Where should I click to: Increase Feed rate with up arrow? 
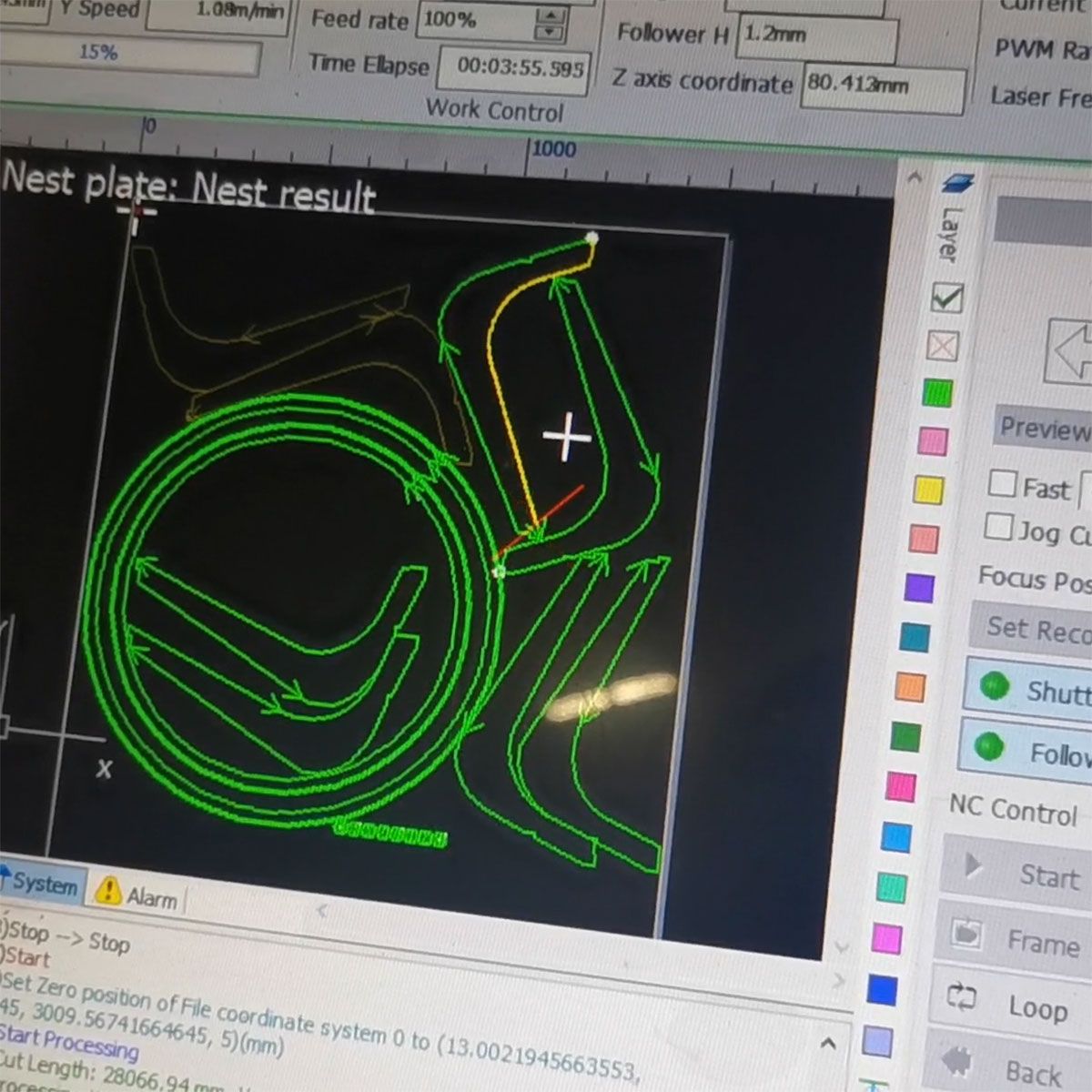coord(548,15)
